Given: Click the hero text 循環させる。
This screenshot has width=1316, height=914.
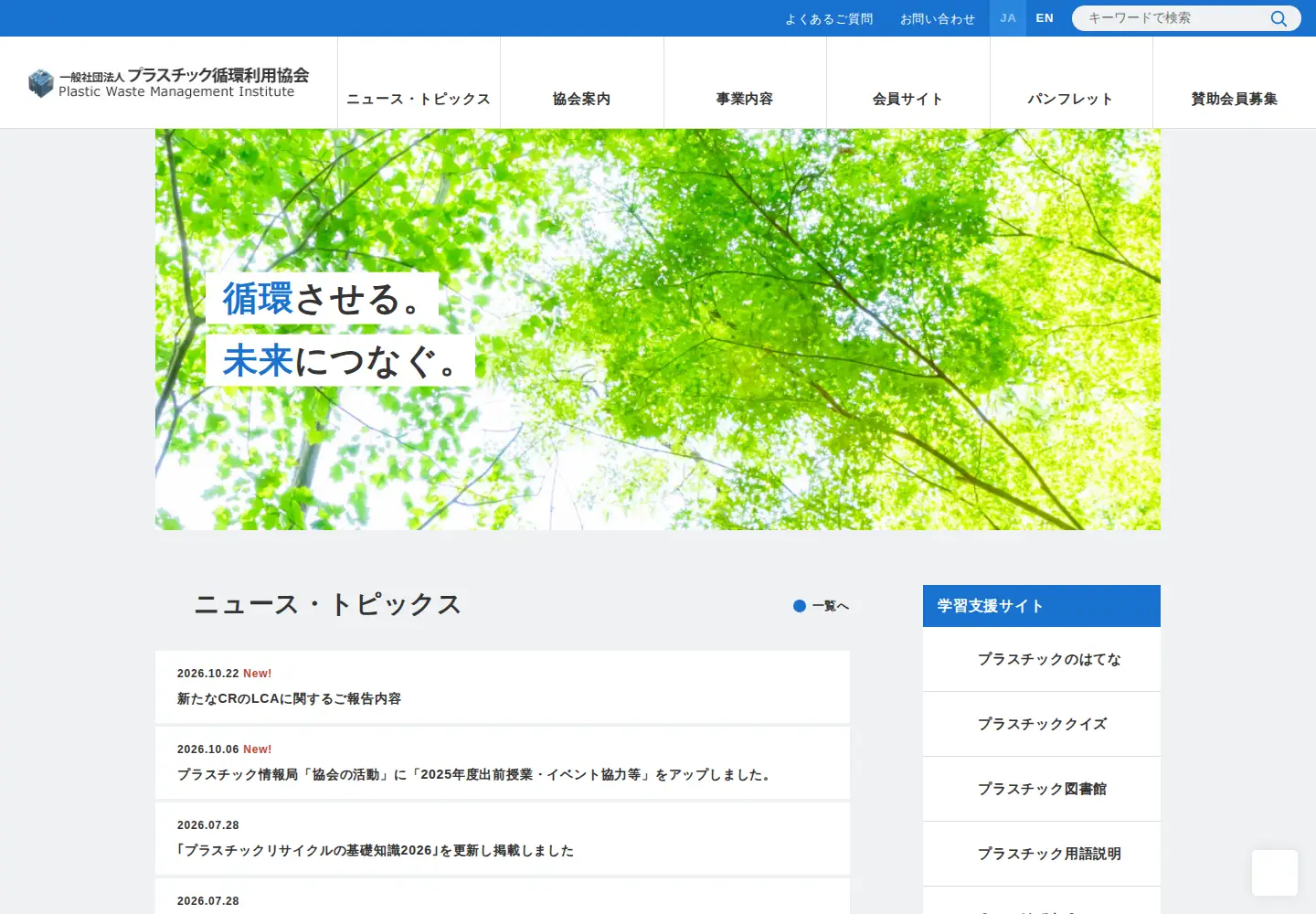Looking at the screenshot, I should tap(322, 298).
